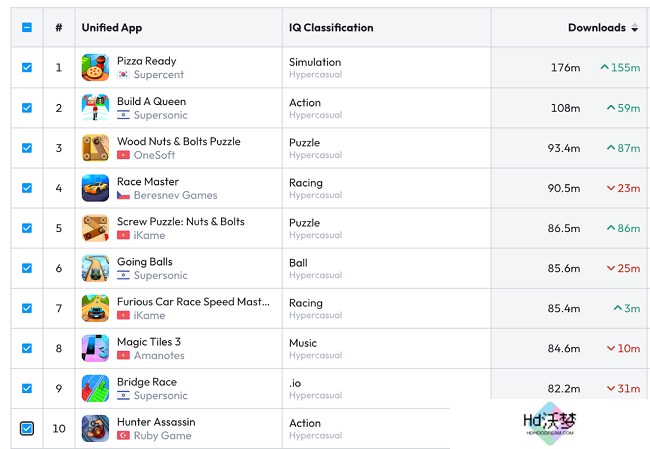This screenshot has height=449, width=650.
Task: Open Screw Puzzle: Nuts & Bolts link
Action: (181, 222)
